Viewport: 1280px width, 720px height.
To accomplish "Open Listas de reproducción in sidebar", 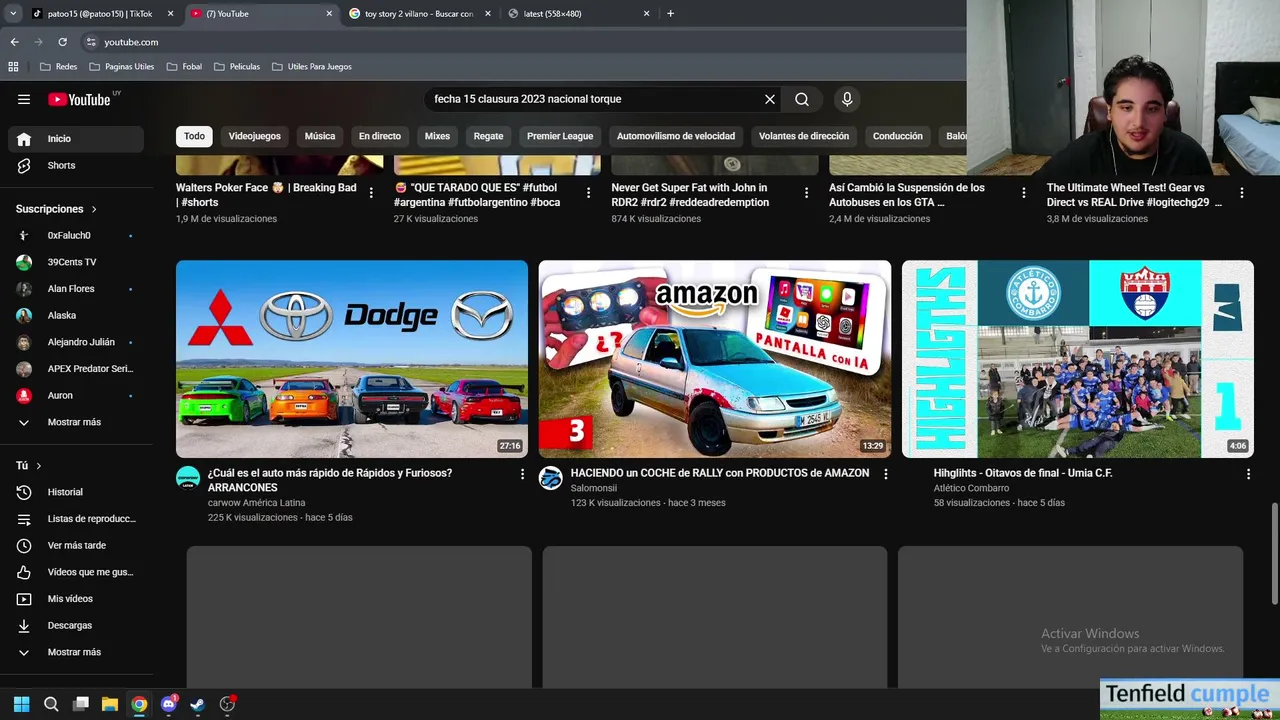I will pyautogui.click(x=76, y=519).
